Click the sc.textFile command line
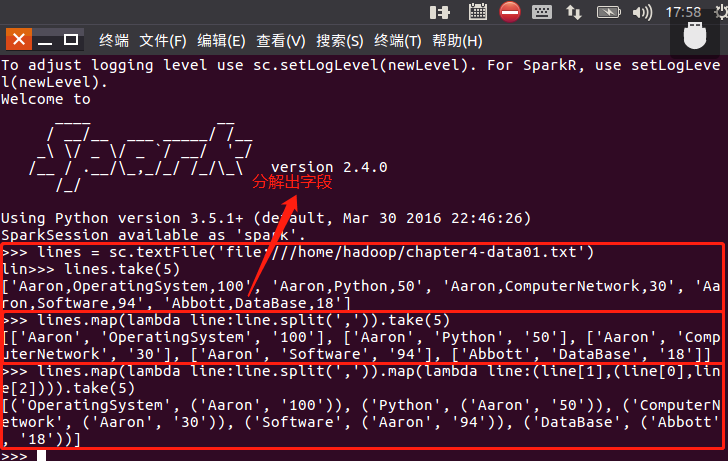Viewport: 728px width, 461px height. tap(298, 252)
